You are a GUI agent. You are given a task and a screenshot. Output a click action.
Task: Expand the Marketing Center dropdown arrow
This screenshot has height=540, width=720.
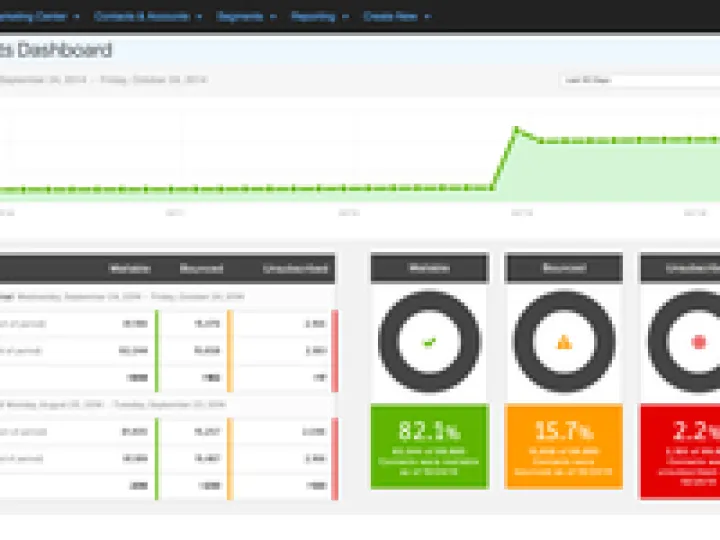click(x=77, y=17)
